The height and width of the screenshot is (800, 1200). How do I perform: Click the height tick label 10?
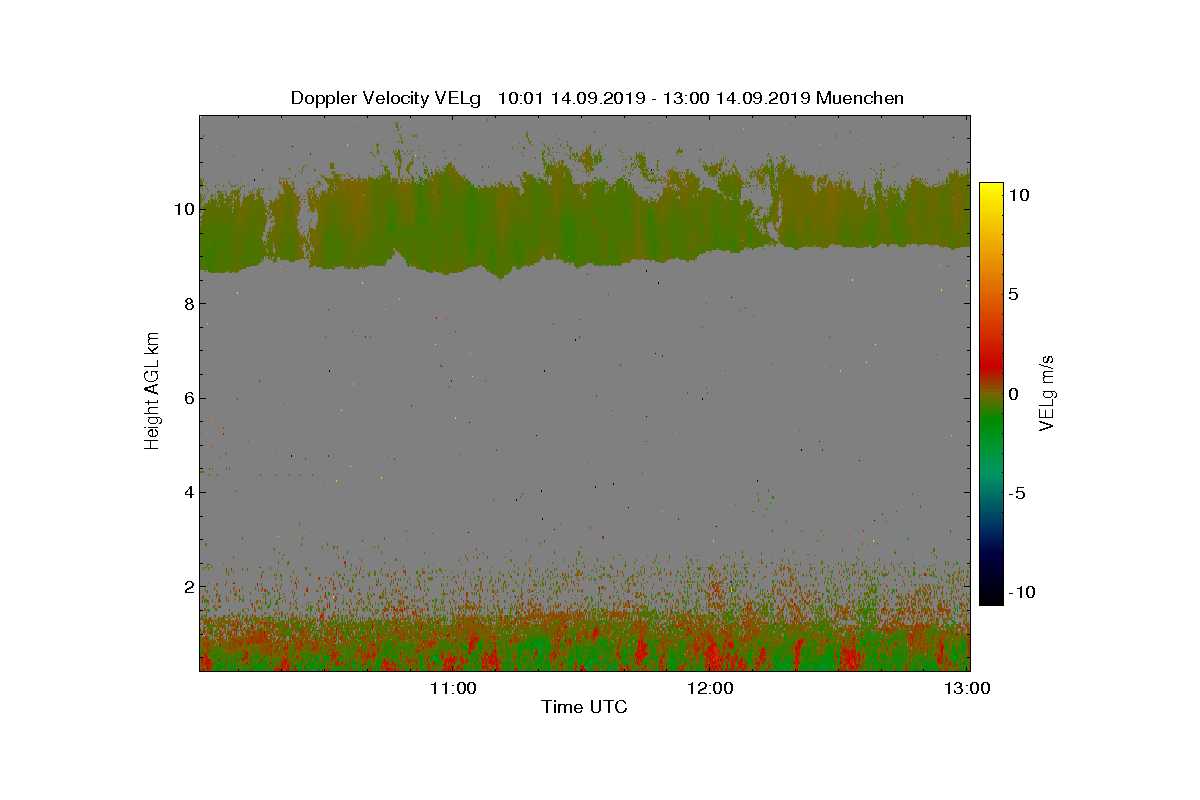[x=182, y=210]
